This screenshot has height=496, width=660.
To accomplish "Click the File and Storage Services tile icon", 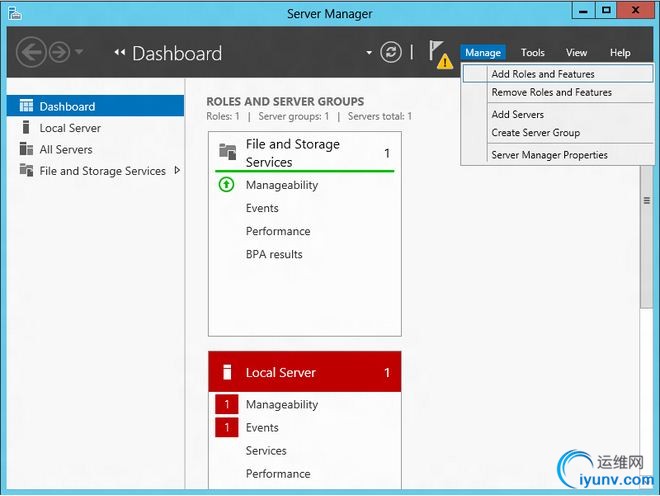I will pos(228,152).
